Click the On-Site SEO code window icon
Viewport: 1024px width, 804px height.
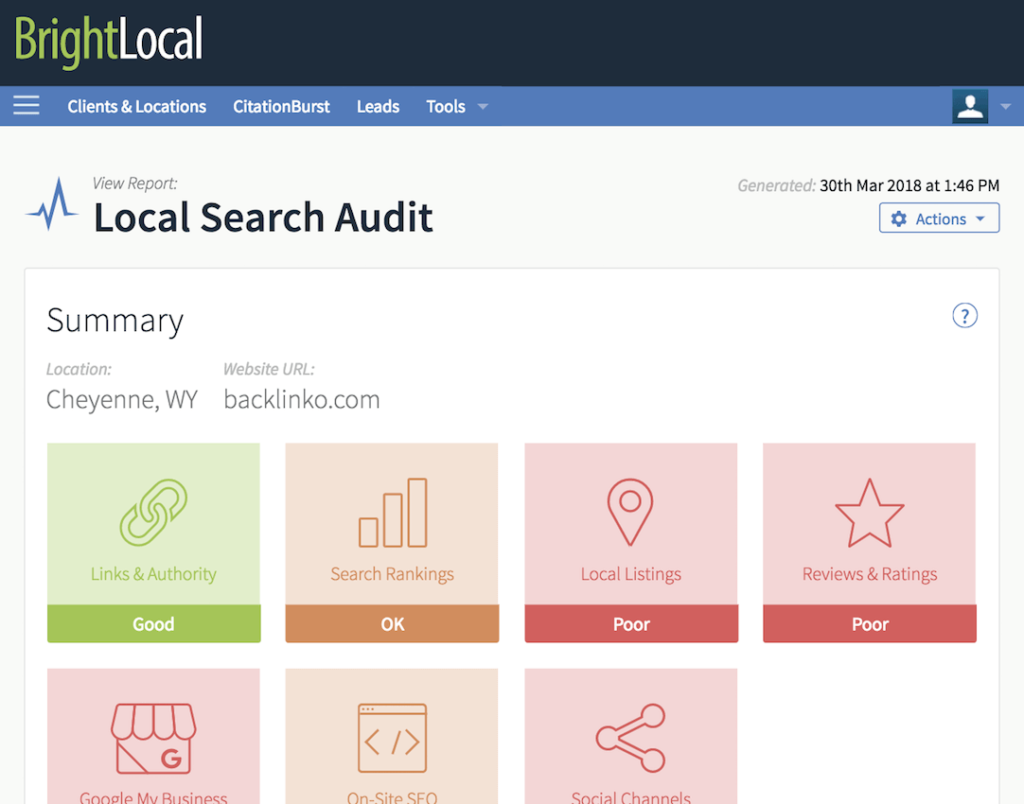pyautogui.click(x=392, y=738)
